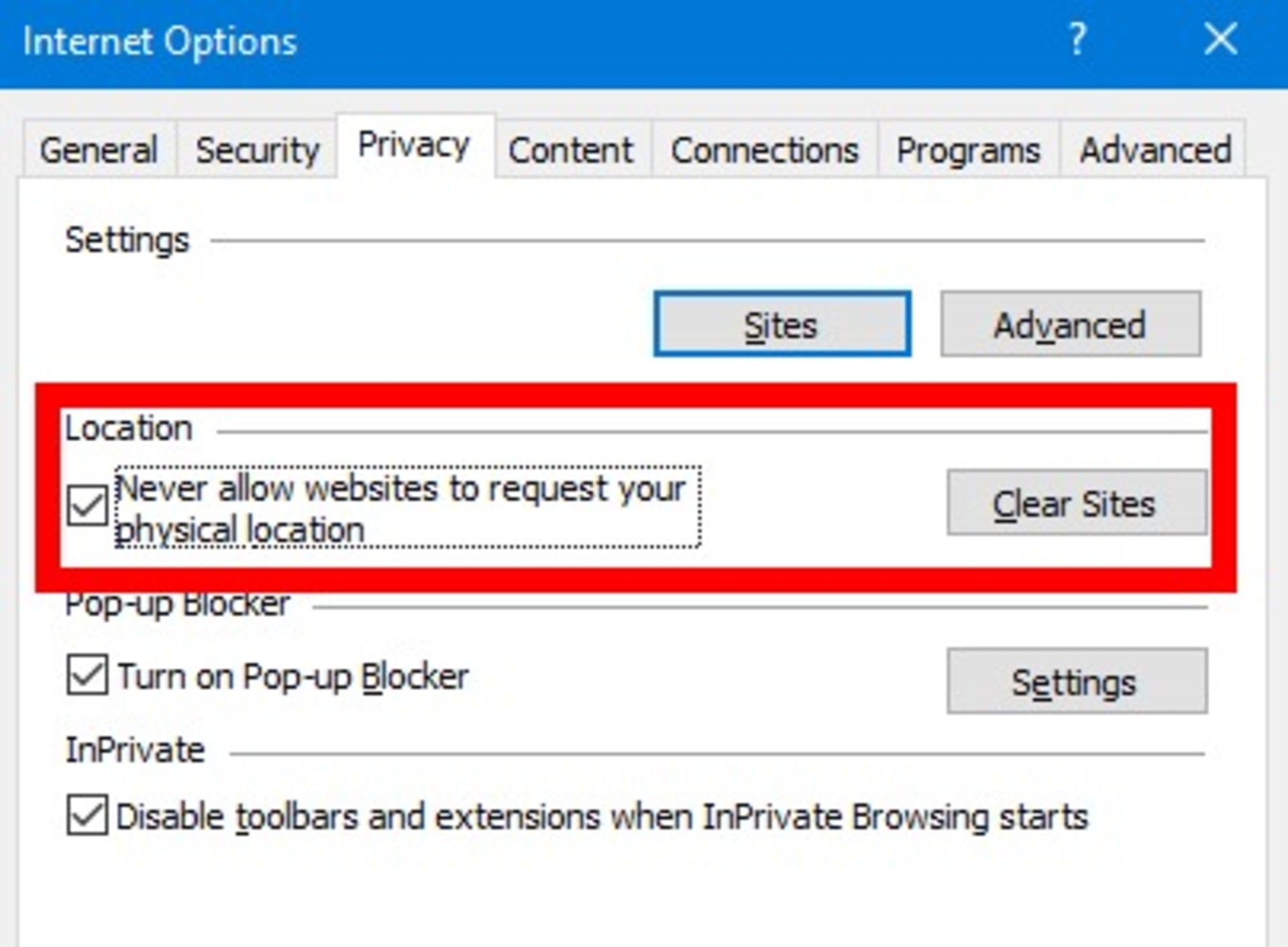Toggle the Turn on Pop-up Blocker checkbox
Image resolution: width=1288 pixels, height=947 pixels.
pos(87,675)
